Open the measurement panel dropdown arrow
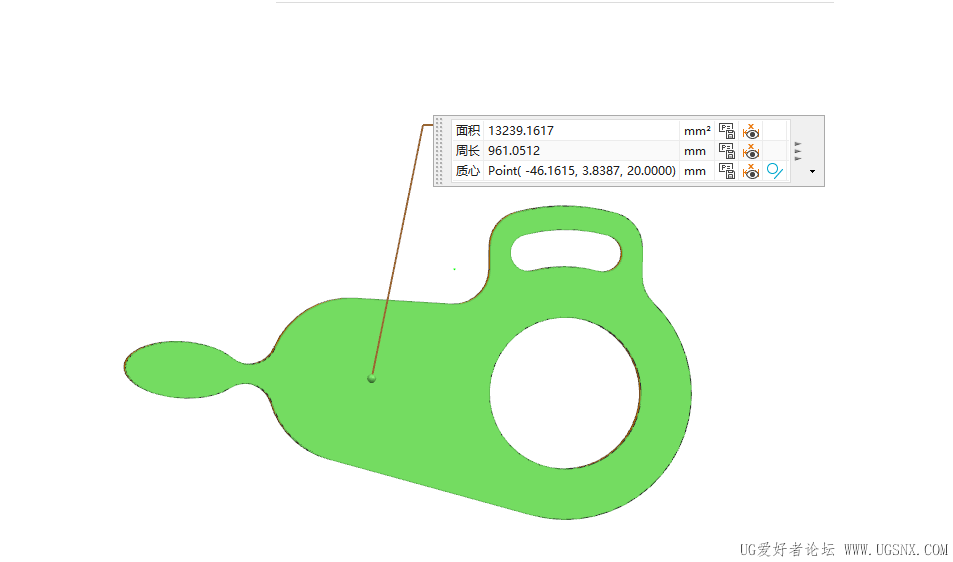 [813, 171]
